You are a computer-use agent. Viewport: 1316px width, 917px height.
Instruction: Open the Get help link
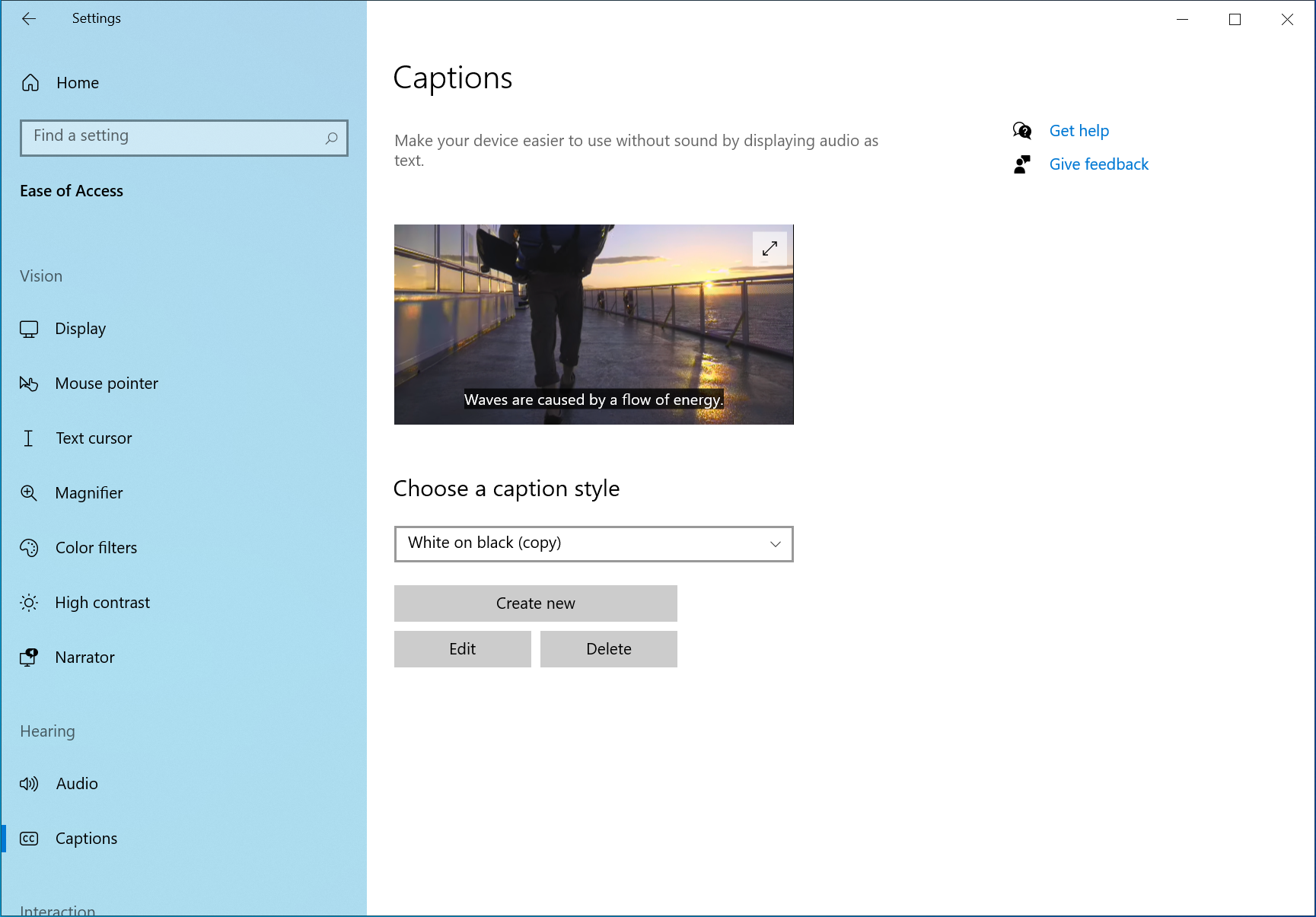pos(1079,130)
